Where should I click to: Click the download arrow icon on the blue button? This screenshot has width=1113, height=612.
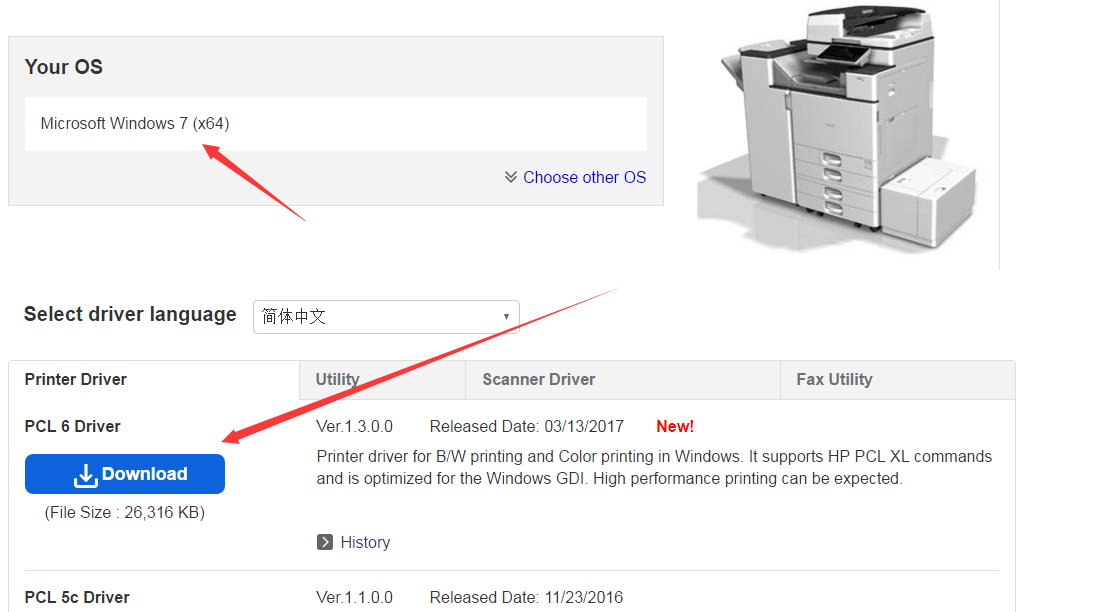(x=86, y=475)
